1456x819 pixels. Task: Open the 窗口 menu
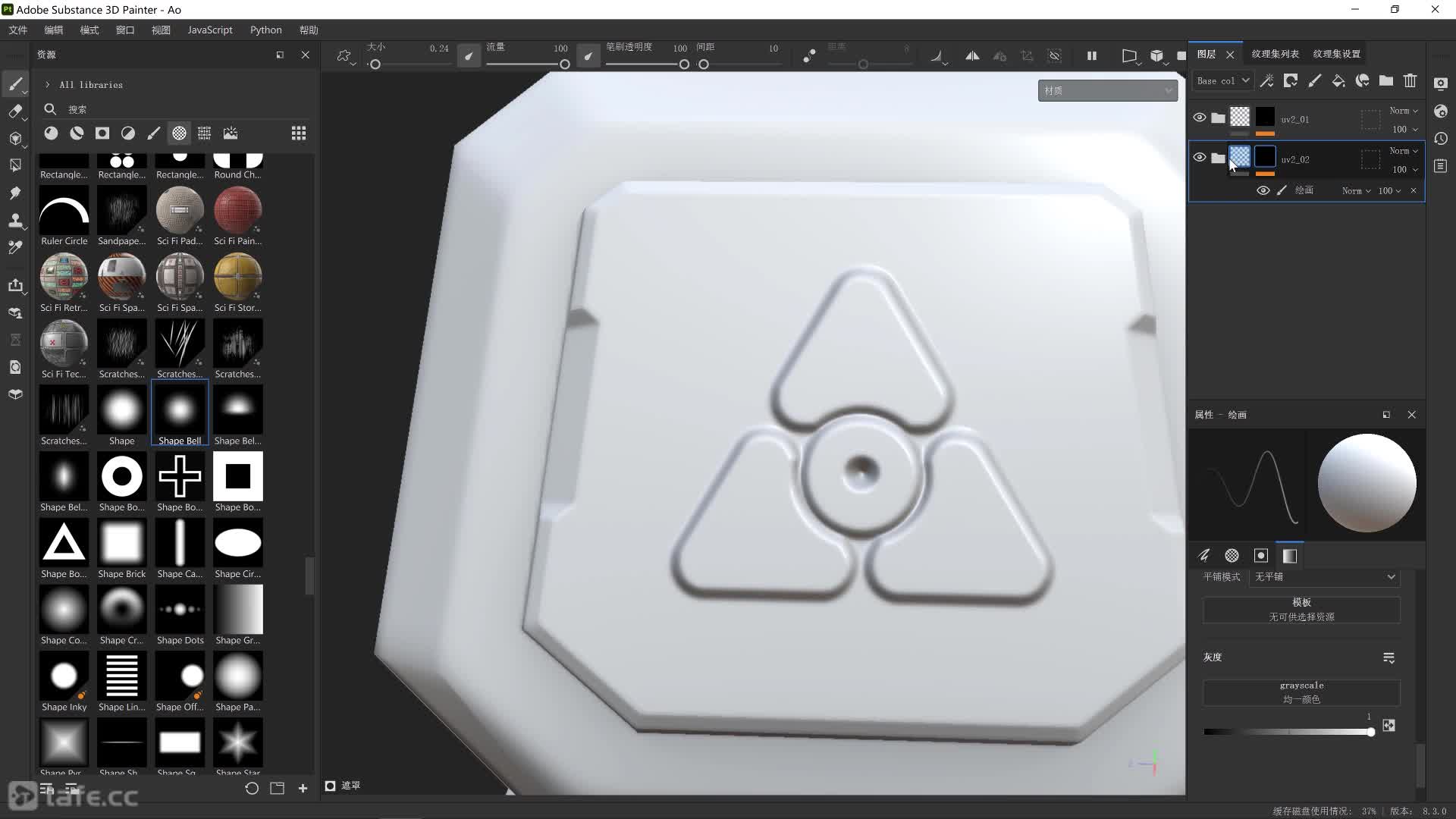tap(125, 30)
